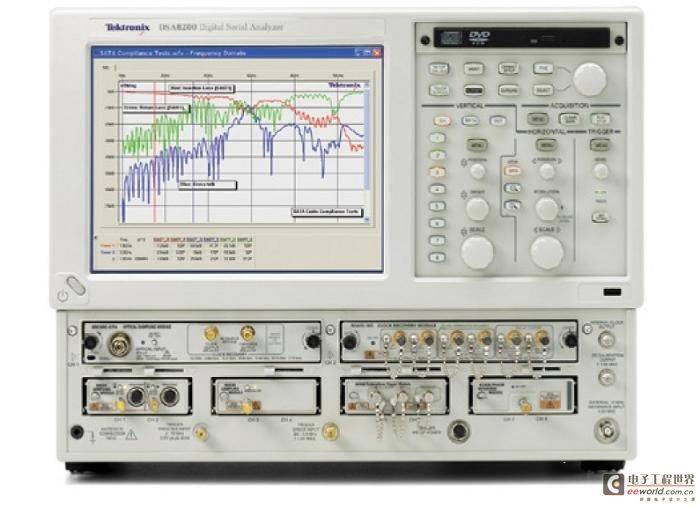The height and width of the screenshot is (508, 700).
Task: Click the trigger prescale input SMA connector
Action: click(201, 432)
